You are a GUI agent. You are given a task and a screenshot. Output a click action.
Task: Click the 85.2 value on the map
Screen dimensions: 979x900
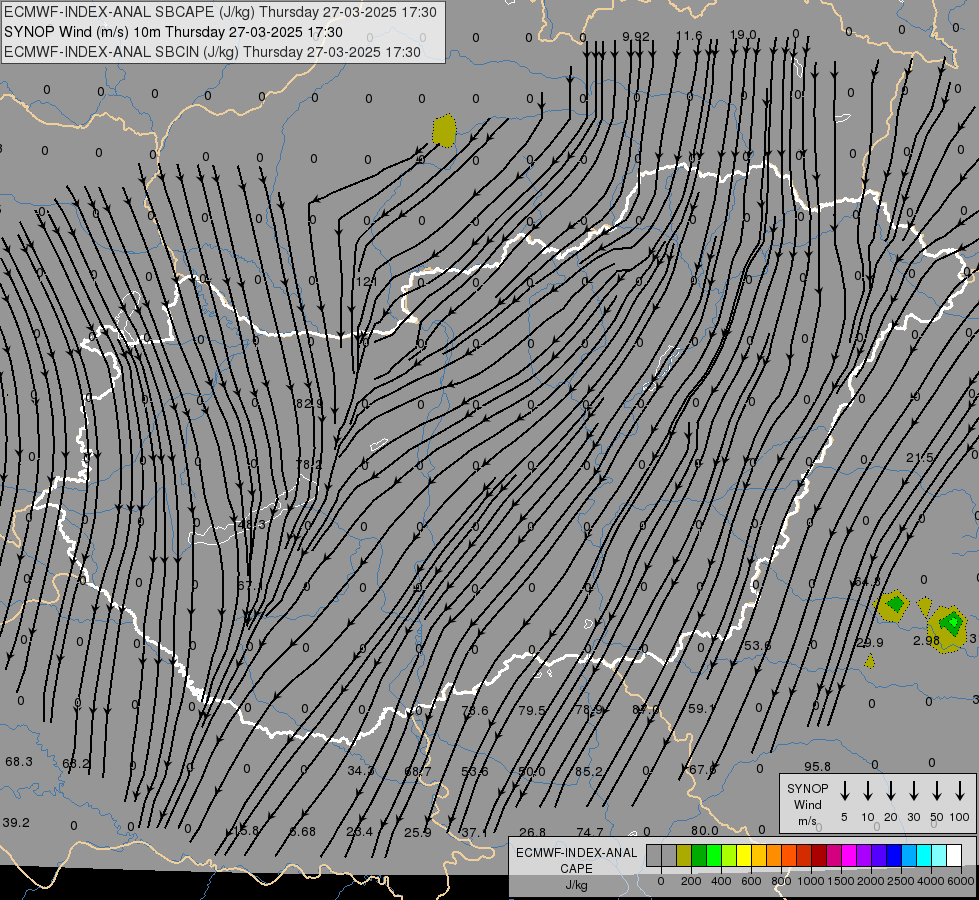(x=588, y=772)
